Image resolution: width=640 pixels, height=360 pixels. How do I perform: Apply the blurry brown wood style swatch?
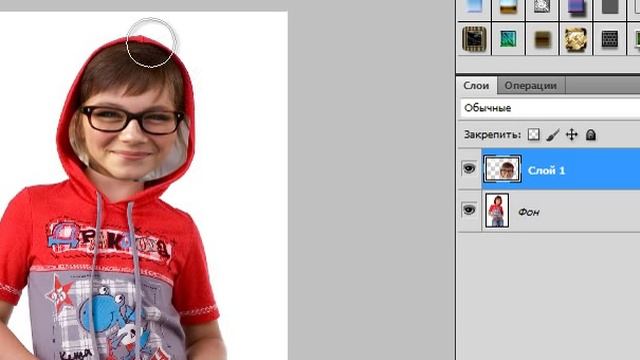pos(542,39)
